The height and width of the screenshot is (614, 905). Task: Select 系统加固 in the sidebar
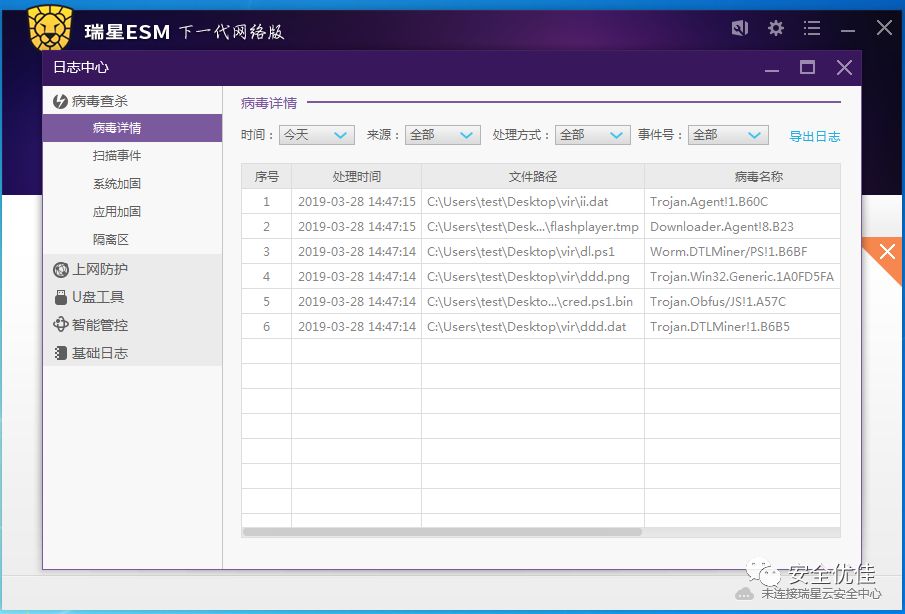pyautogui.click(x=132, y=184)
